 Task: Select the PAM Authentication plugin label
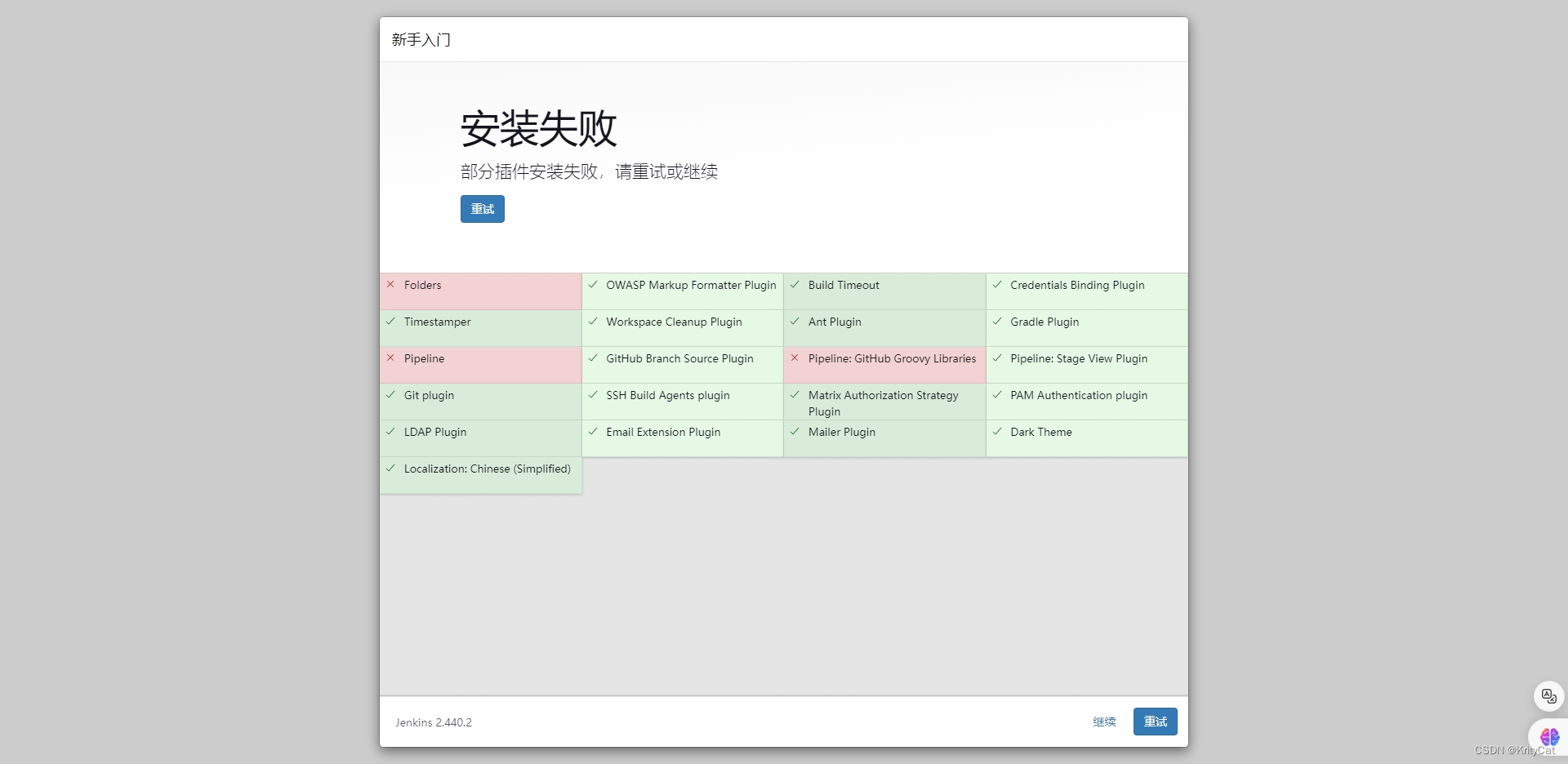point(1079,395)
